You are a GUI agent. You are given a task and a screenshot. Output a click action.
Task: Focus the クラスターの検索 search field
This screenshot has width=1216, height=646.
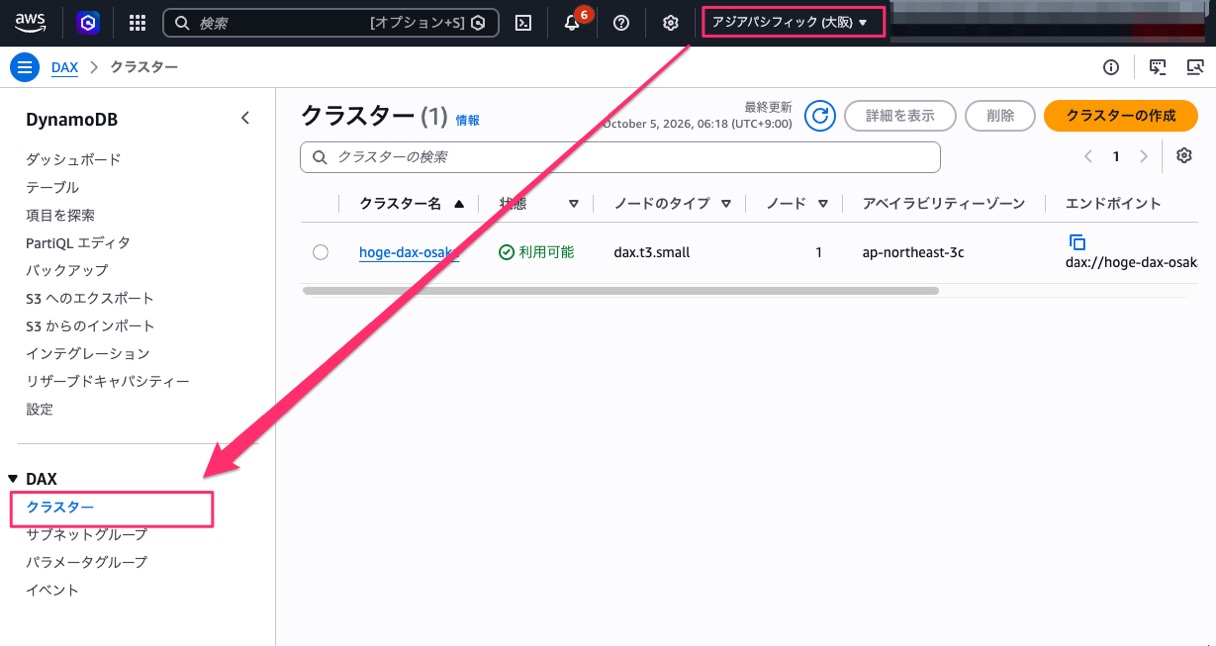coord(620,157)
